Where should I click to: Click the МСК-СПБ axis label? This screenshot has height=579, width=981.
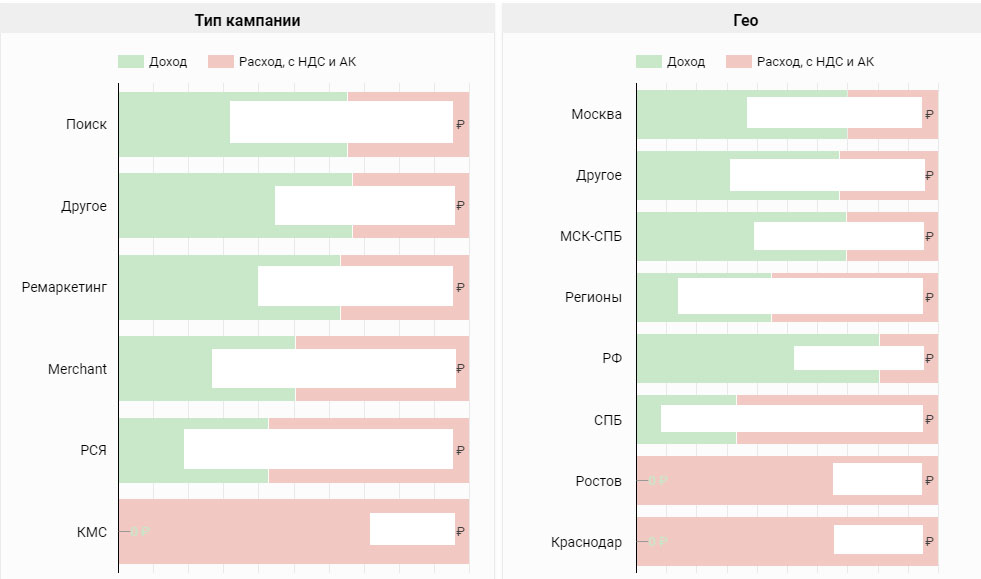pyautogui.click(x=591, y=237)
